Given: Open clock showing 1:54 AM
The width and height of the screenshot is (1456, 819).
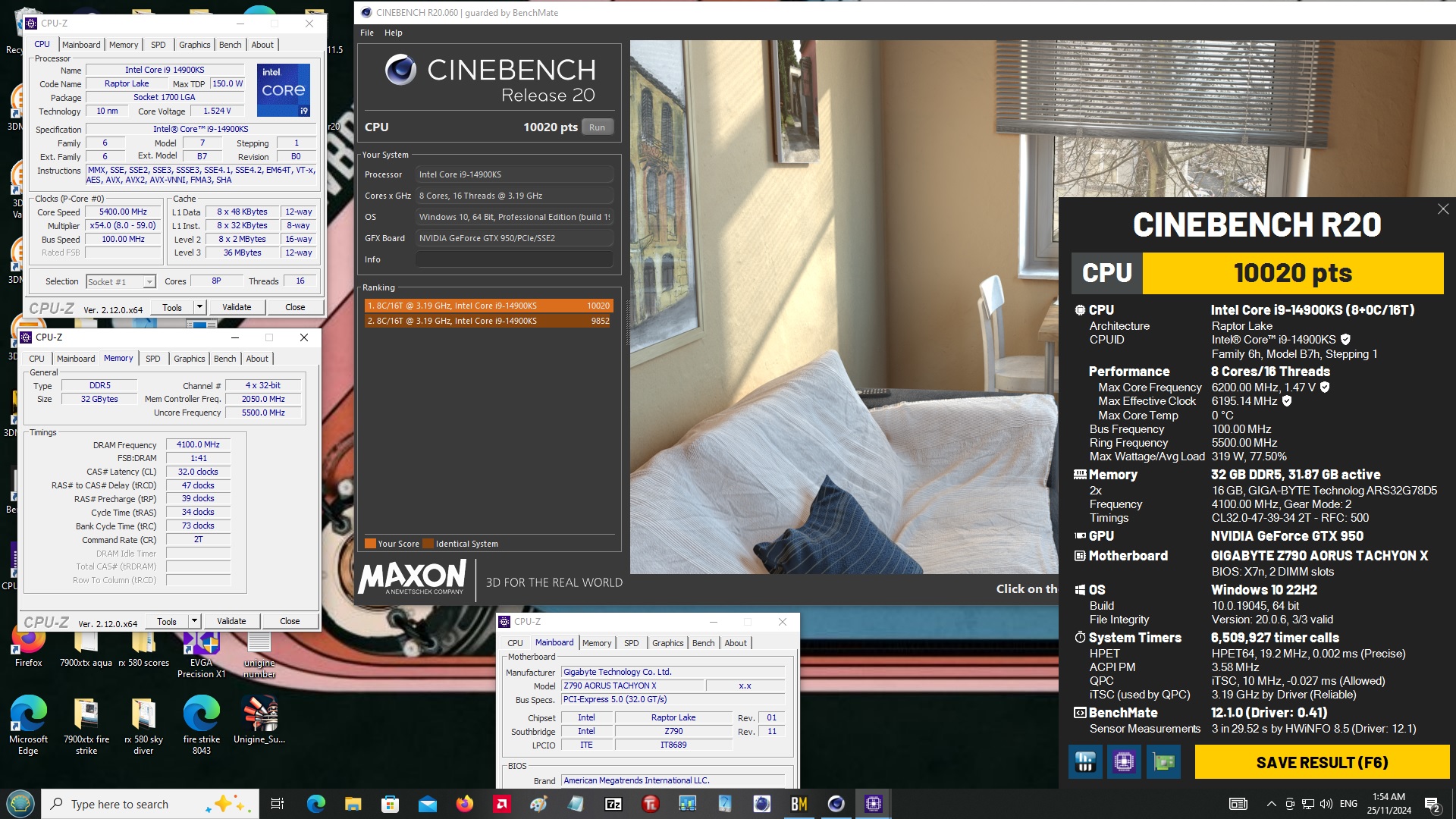Looking at the screenshot, I should click(x=1389, y=804).
